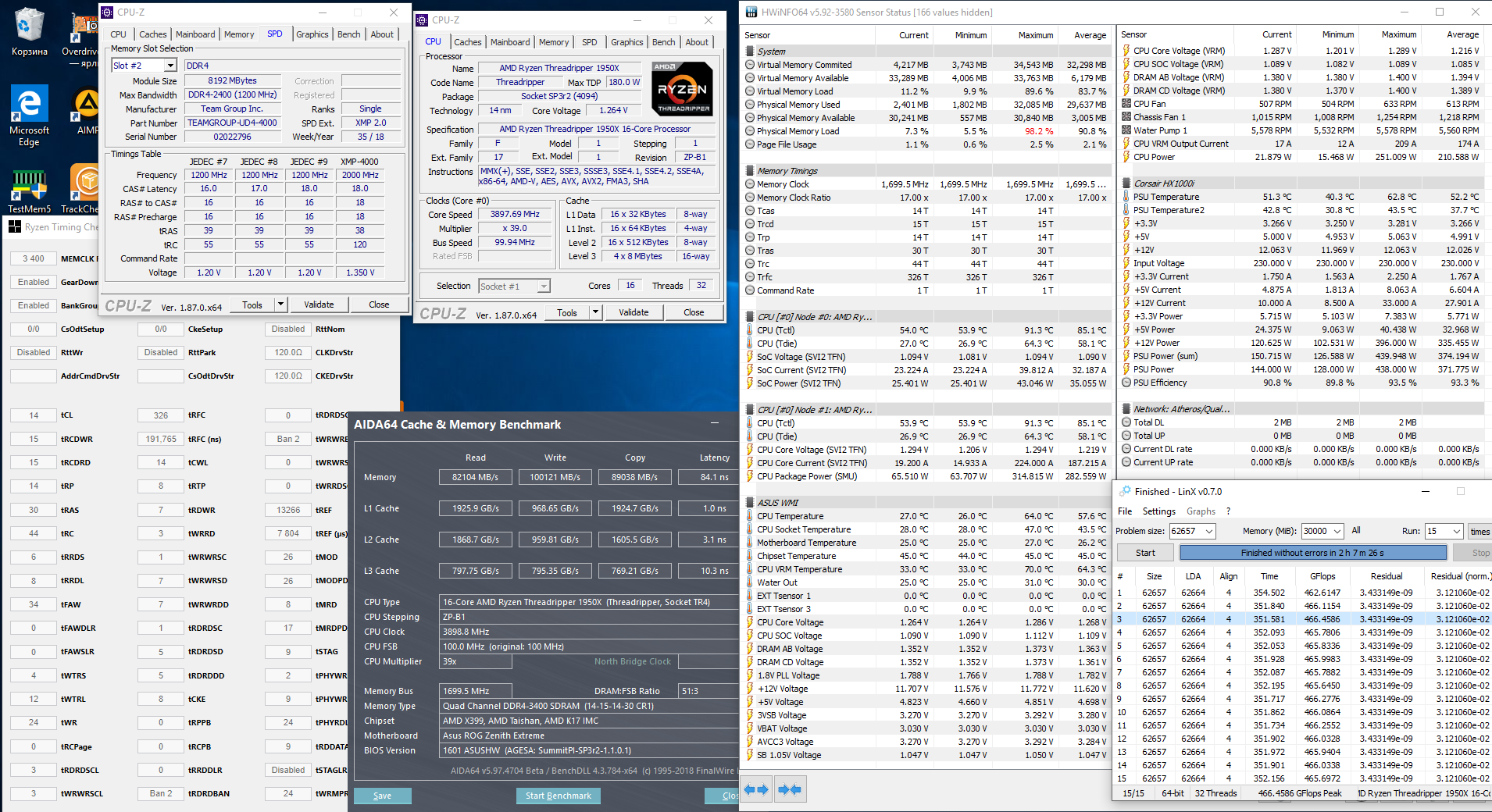Open the LinX File menu
The height and width of the screenshot is (812, 1492).
point(1125,511)
